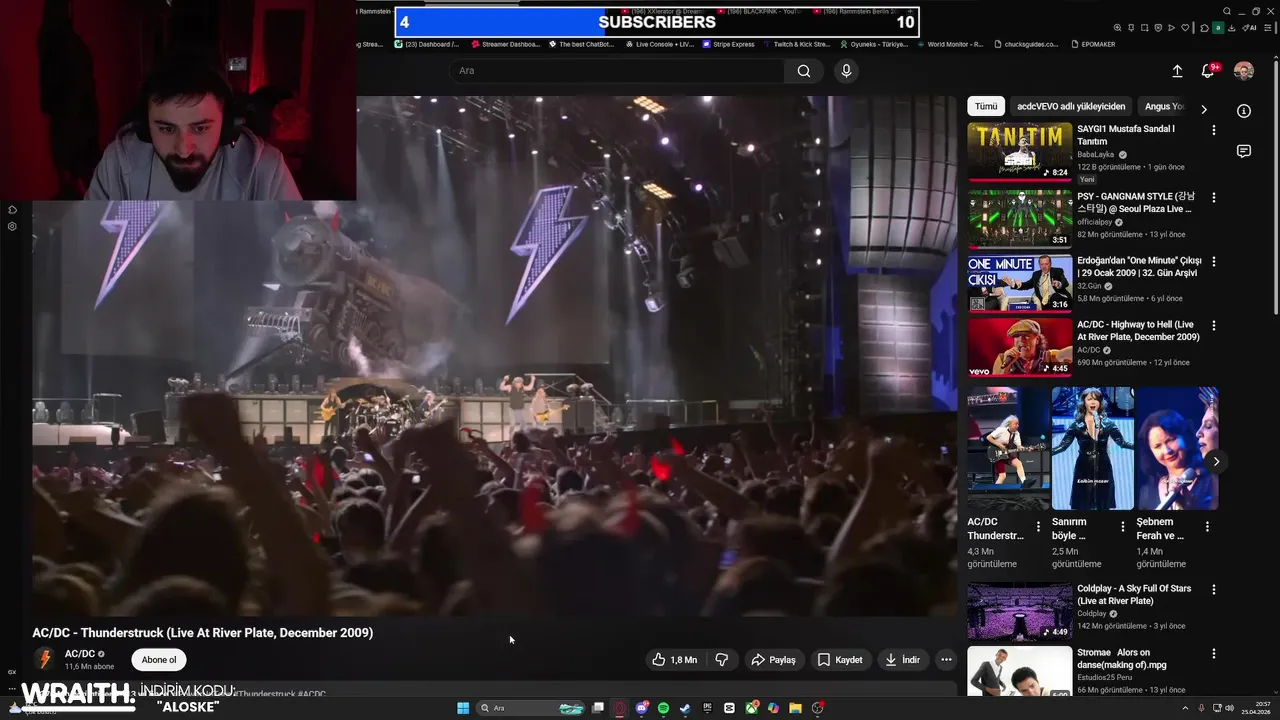The height and width of the screenshot is (720, 1280).
Task: Click the Thunderstruck video title text
Action: (202, 633)
